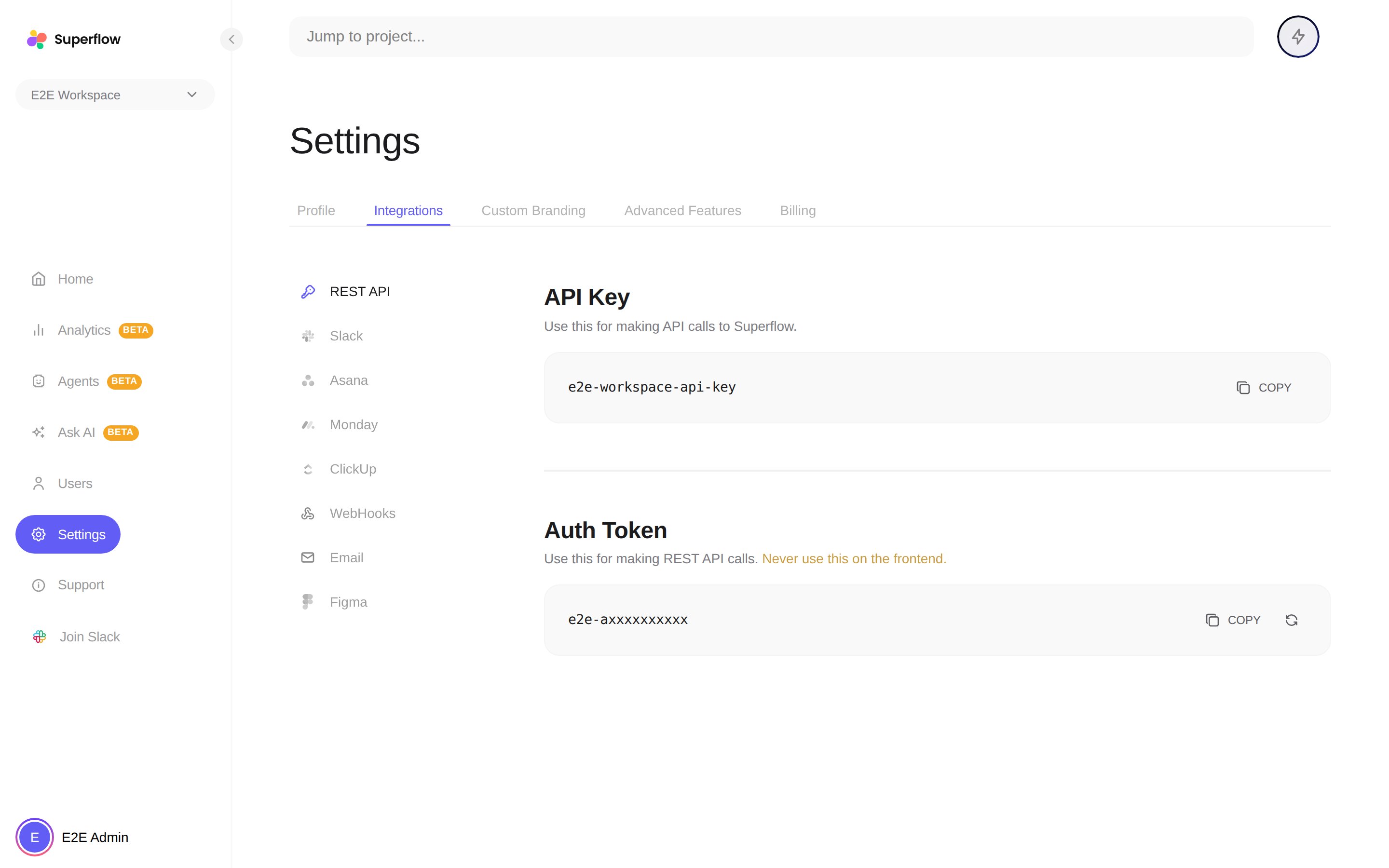Click the BETA badge next to Ask AI

coord(121,432)
